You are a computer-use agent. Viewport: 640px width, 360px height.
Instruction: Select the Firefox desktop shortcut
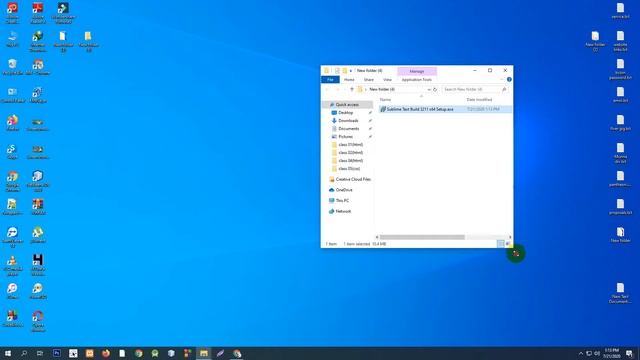click(x=13, y=123)
